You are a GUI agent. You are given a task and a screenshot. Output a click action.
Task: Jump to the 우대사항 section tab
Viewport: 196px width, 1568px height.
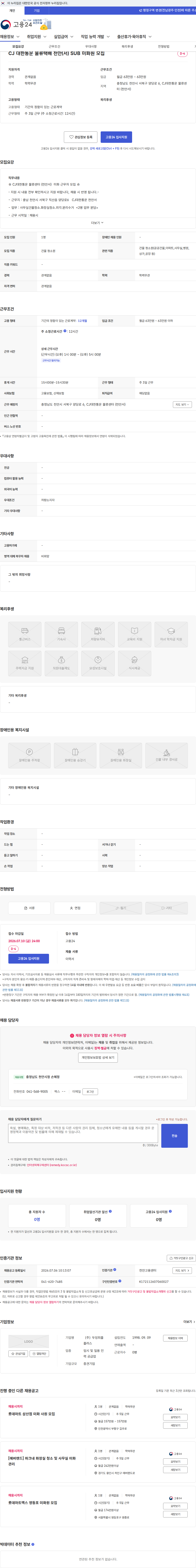click(91, 46)
